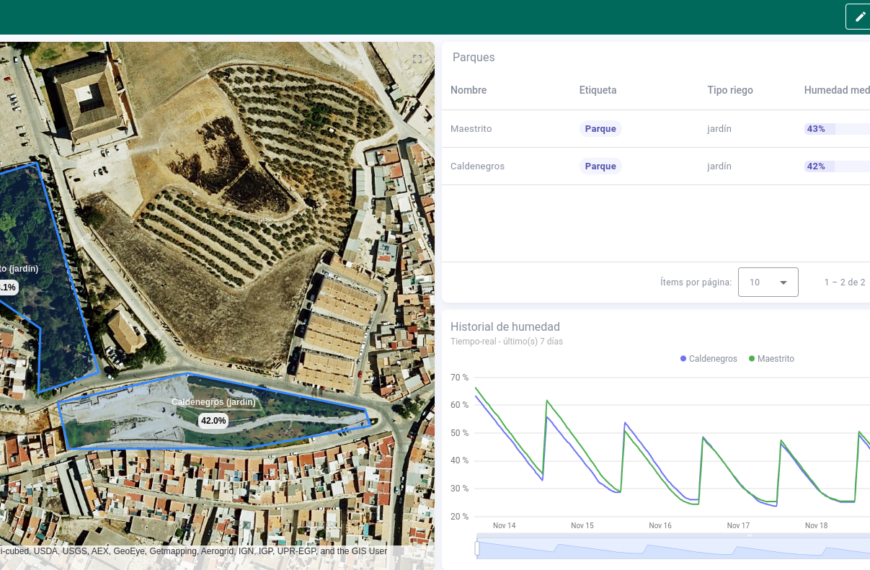Open the items per page dropdown
This screenshot has width=870, height=570.
pyautogui.click(x=767, y=282)
